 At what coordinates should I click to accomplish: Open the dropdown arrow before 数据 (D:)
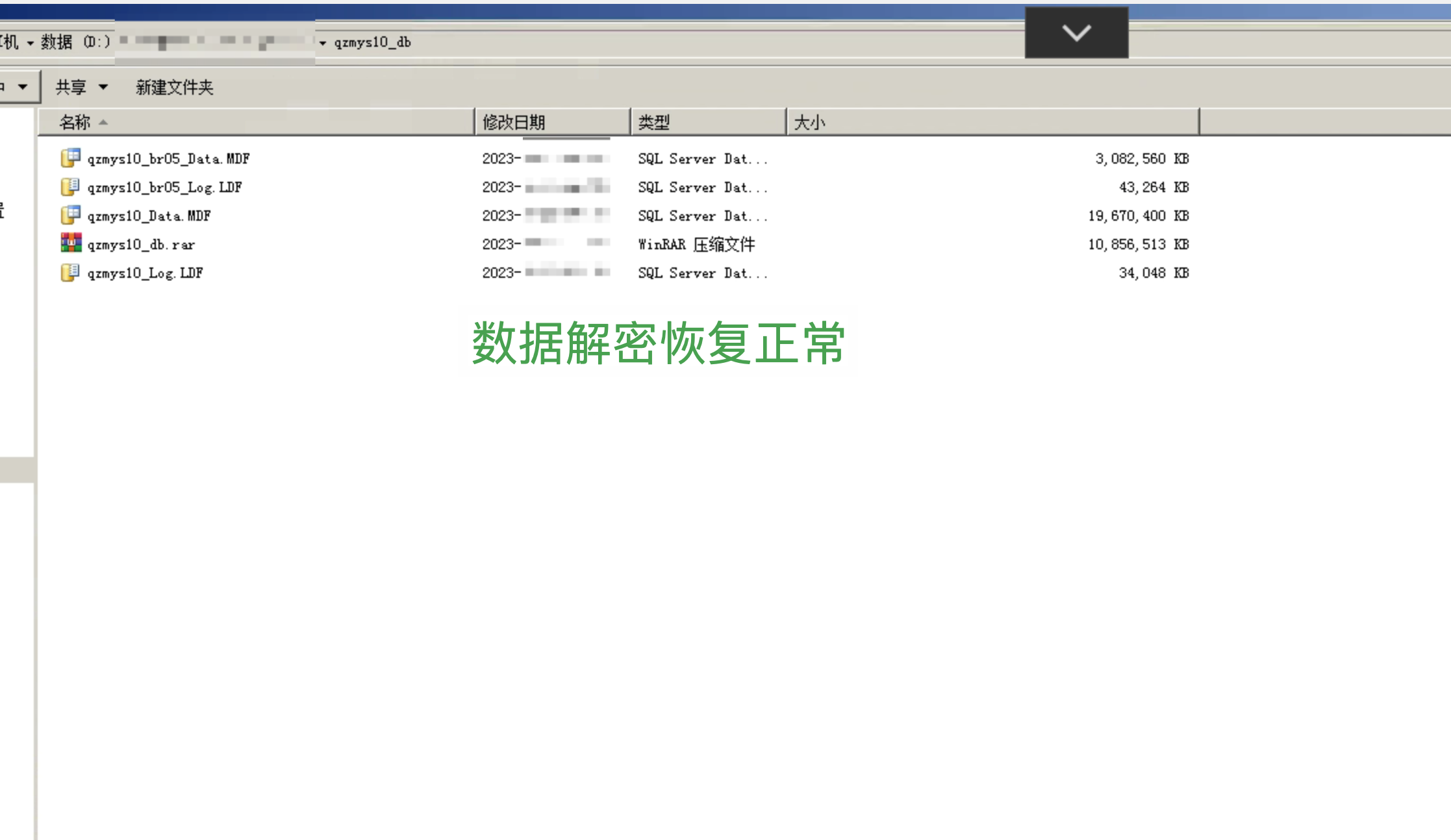[x=30, y=43]
